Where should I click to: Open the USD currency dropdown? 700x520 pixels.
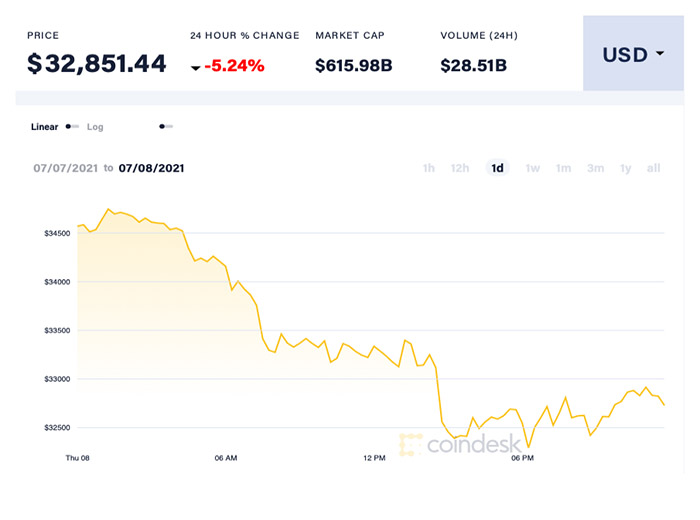click(633, 55)
